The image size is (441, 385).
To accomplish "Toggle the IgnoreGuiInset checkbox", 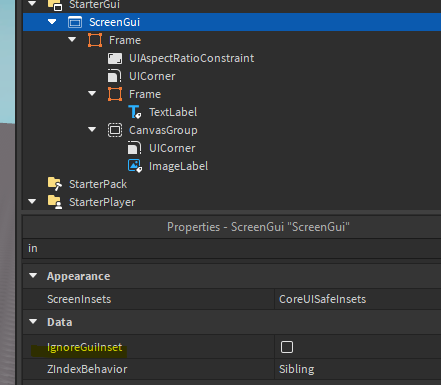I will pos(287,347).
